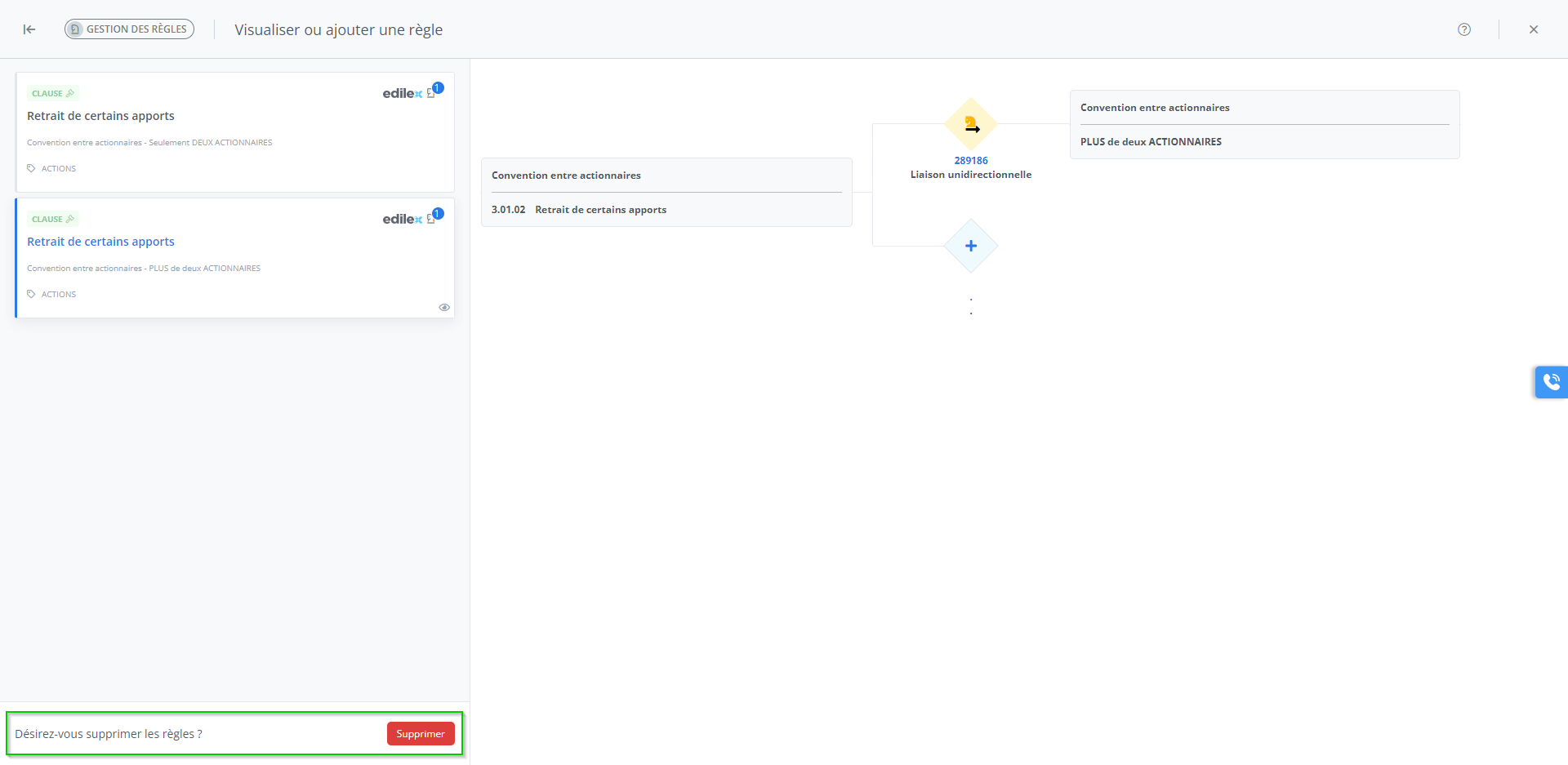Open rule number 289186 link
Image resolution: width=1568 pixels, height=765 pixels.
pos(971,161)
